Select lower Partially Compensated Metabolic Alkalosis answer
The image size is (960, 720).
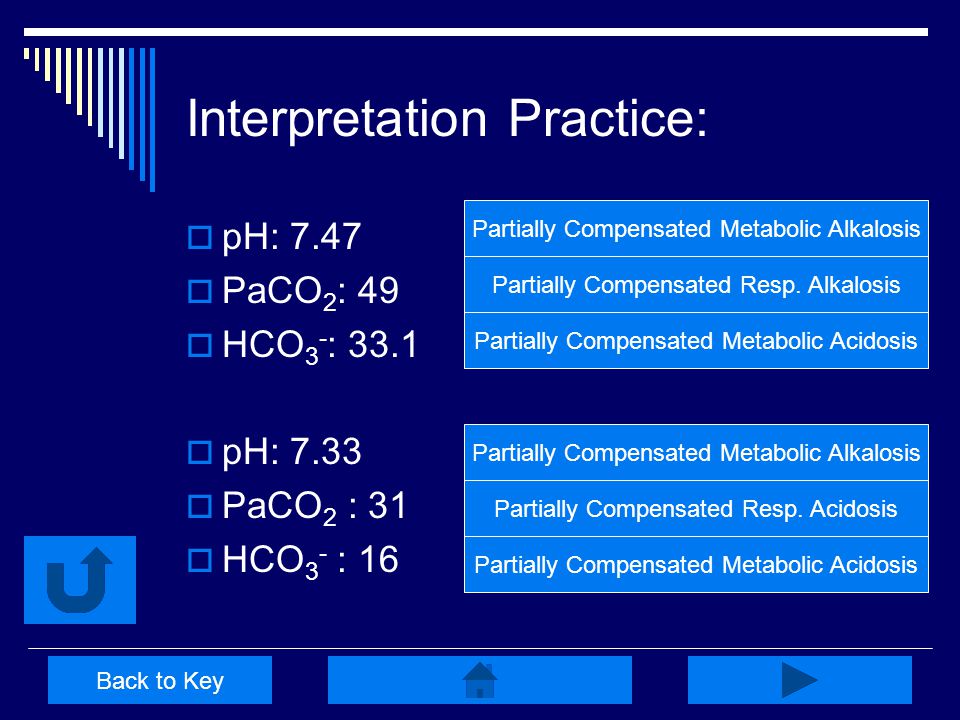pyautogui.click(x=696, y=452)
